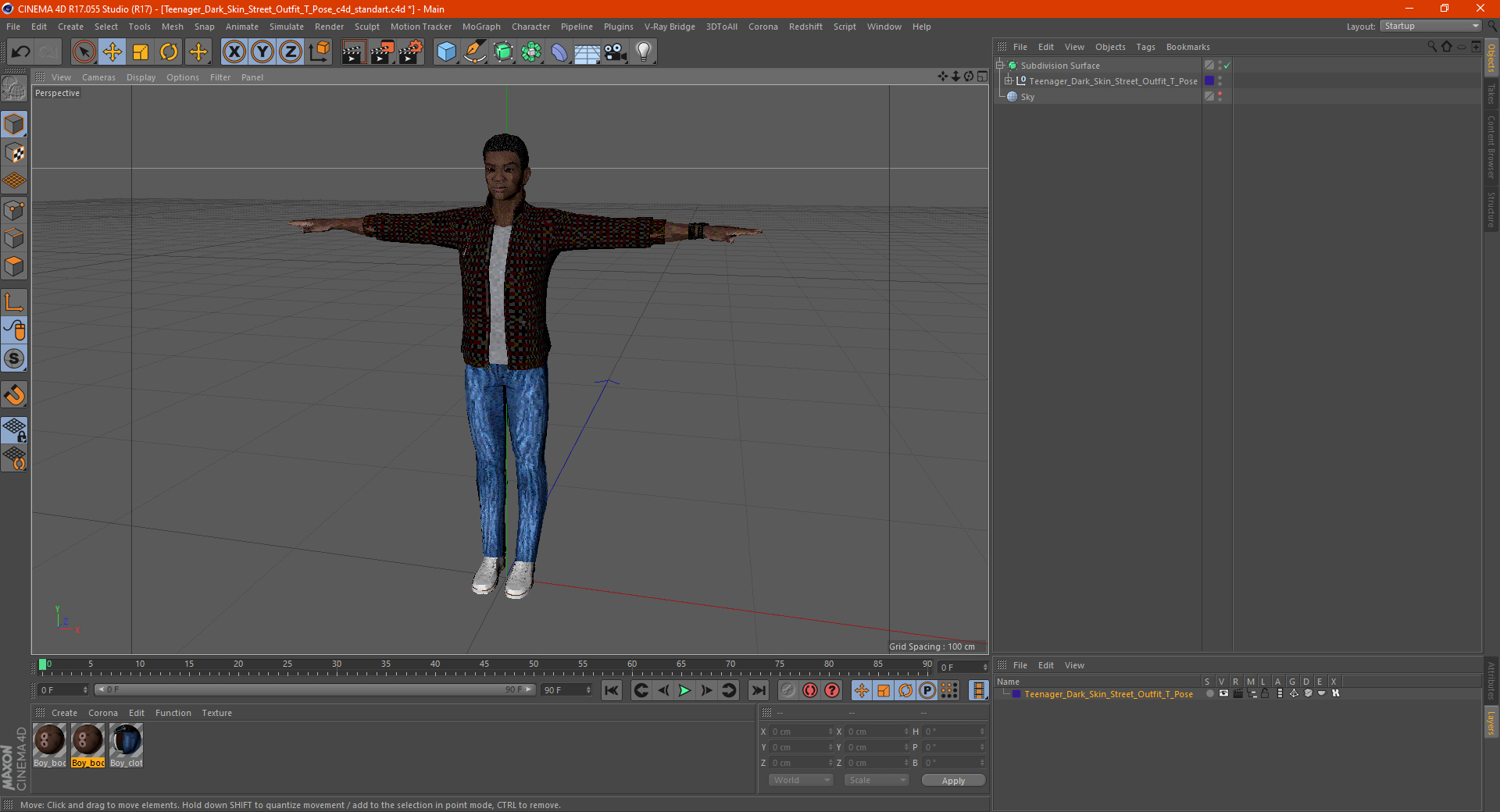Go to start of animation
The image size is (1500, 812).
click(612, 690)
